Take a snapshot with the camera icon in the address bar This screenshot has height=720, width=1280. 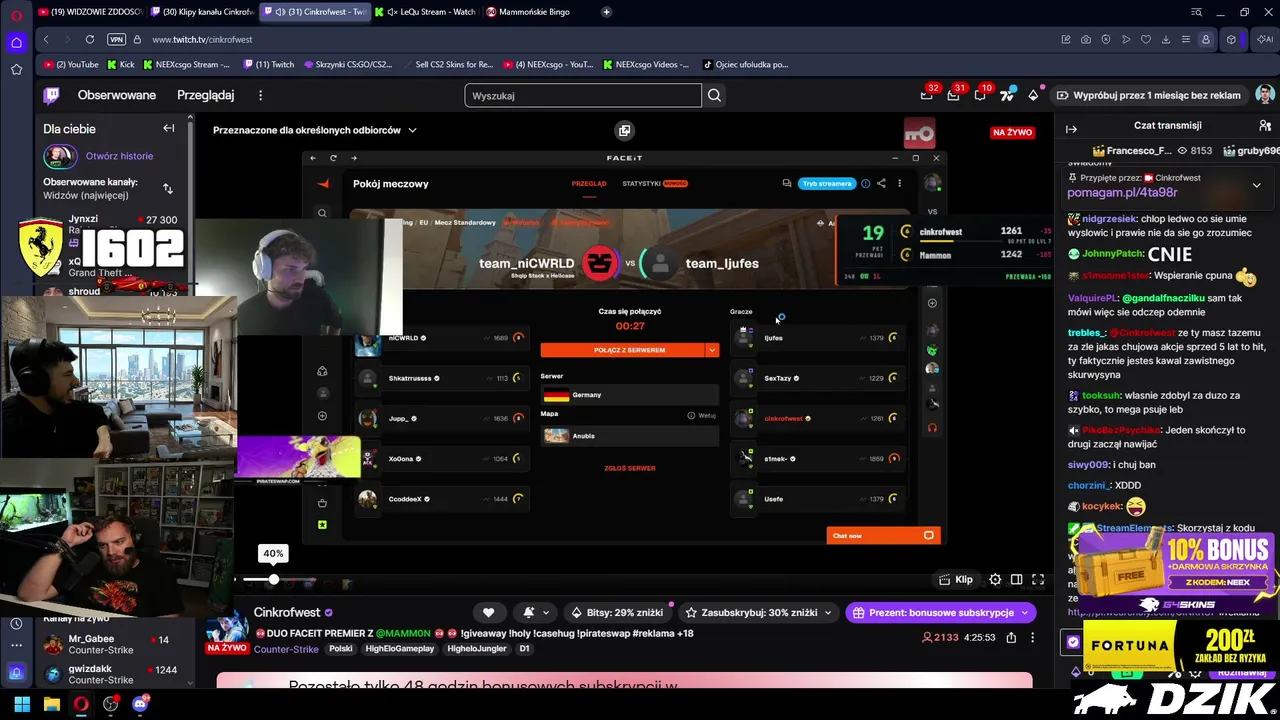[1086, 39]
